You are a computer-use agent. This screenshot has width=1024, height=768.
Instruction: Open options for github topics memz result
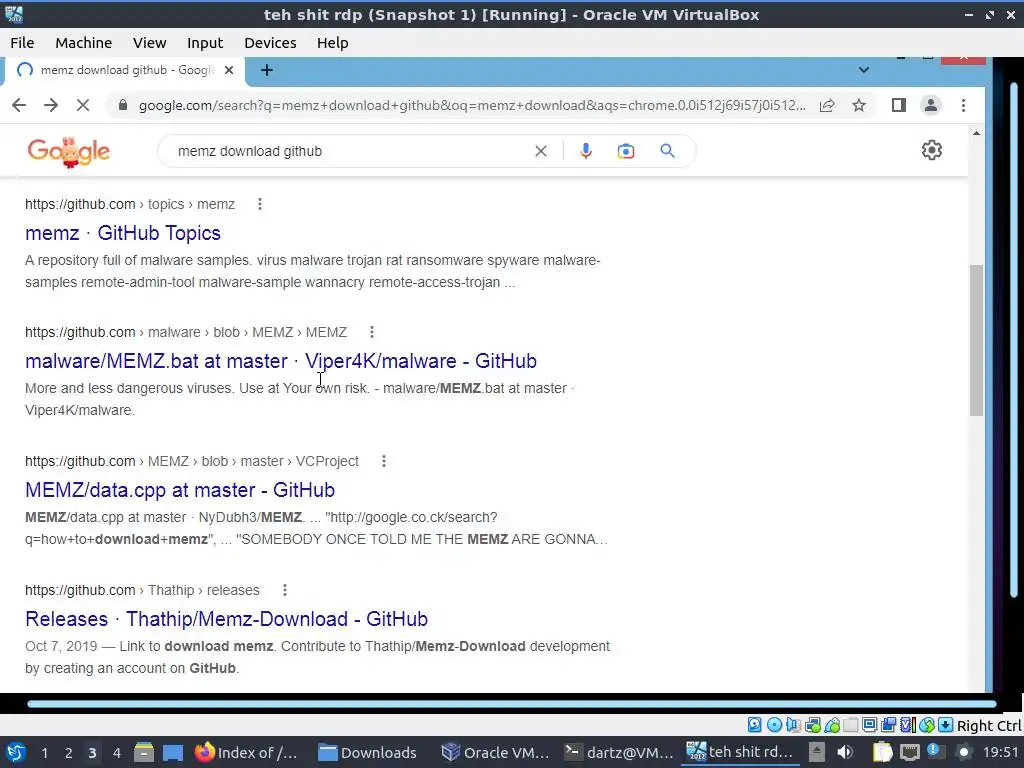click(260, 204)
